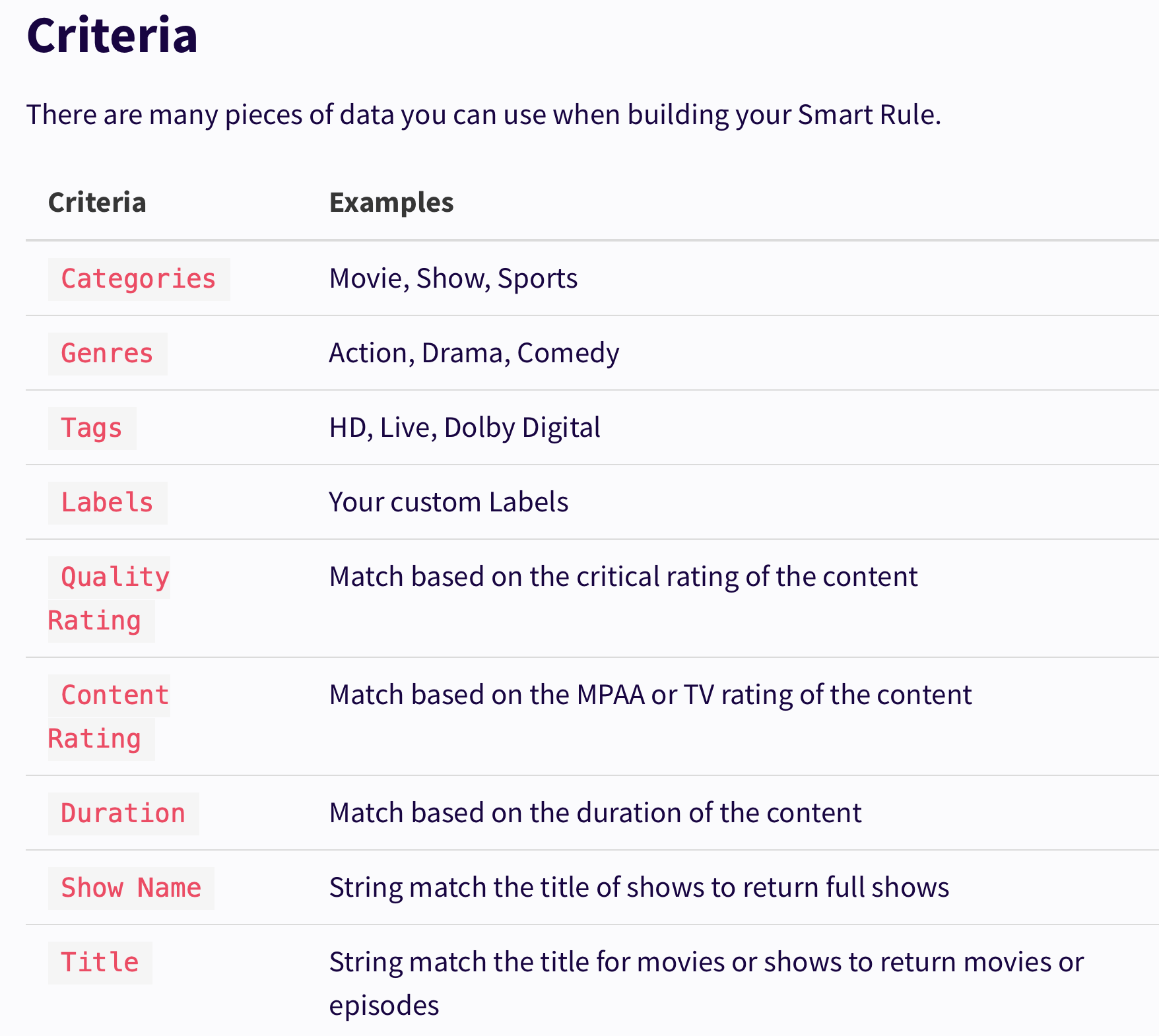Viewport: 1159px width, 1036px height.
Task: Click the "return full shows" description text
Action: pos(639,888)
